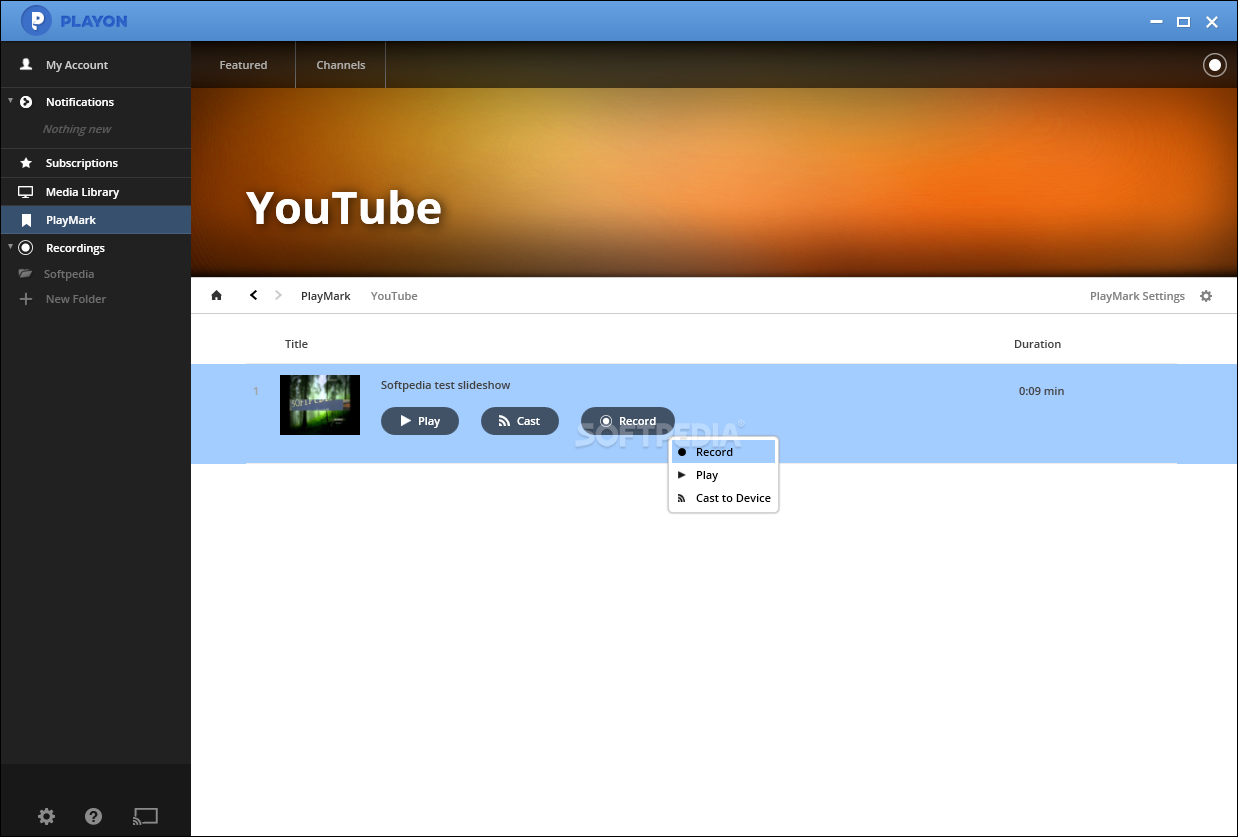The image size is (1238, 837).
Task: Click the record circle icon in top right
Action: point(1214,65)
